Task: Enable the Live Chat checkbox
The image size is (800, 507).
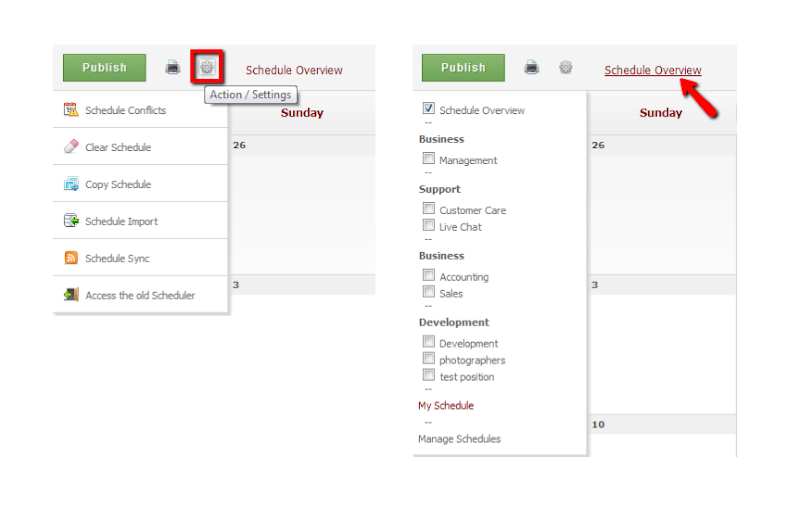Action: click(x=429, y=225)
